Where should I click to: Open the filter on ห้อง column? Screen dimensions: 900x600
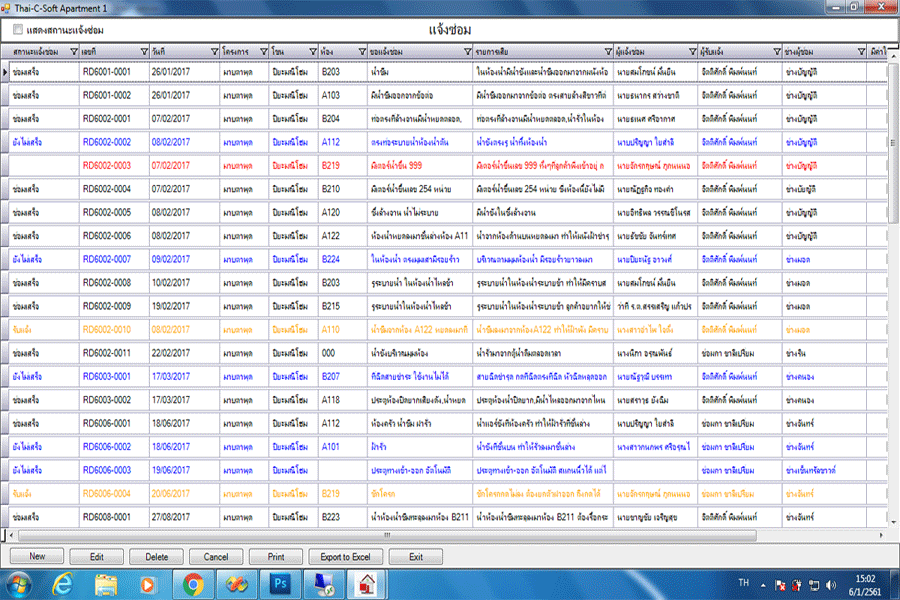(358, 51)
